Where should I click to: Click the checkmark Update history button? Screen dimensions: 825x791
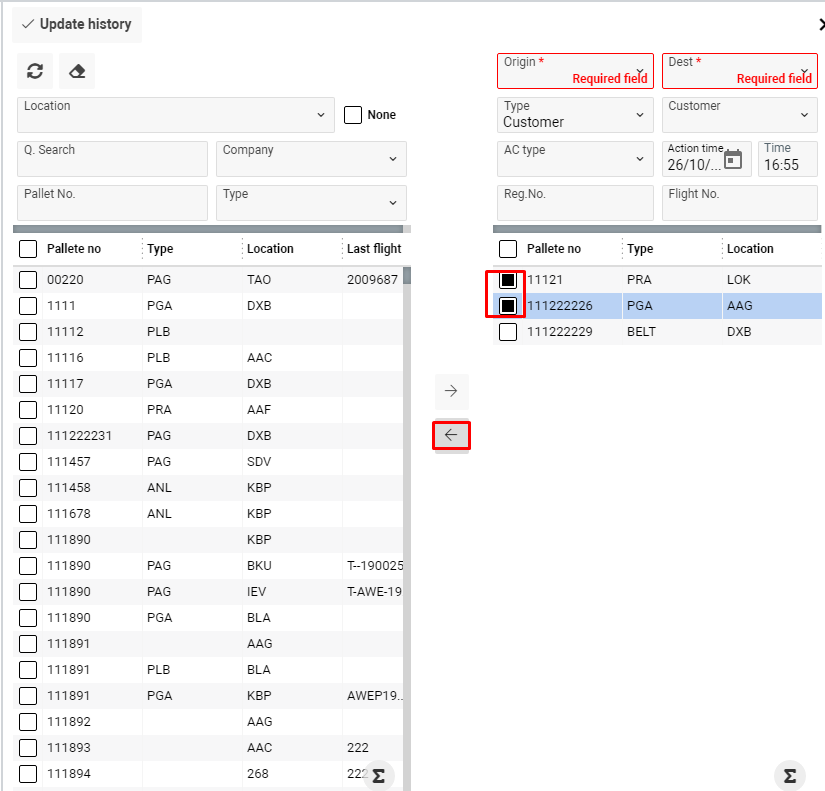77,24
